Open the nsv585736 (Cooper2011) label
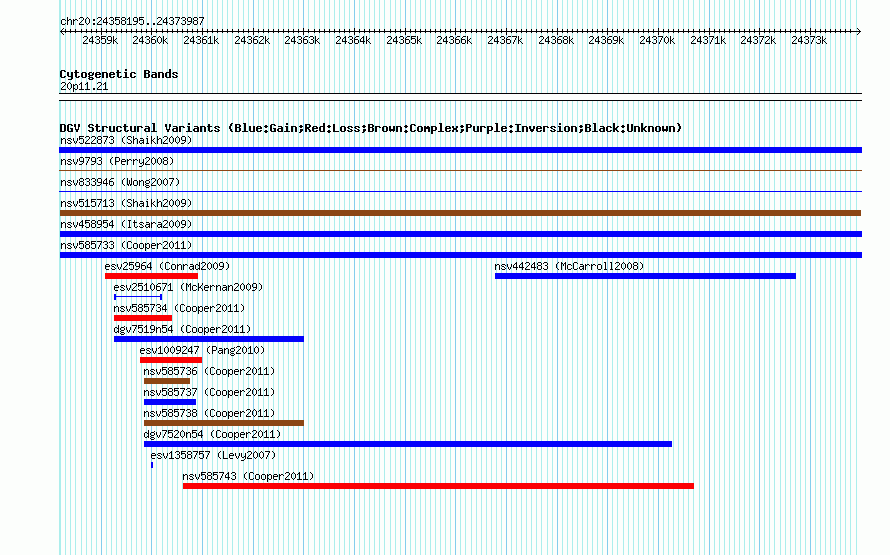Screen dimensions: 890x555 [x=209, y=371]
